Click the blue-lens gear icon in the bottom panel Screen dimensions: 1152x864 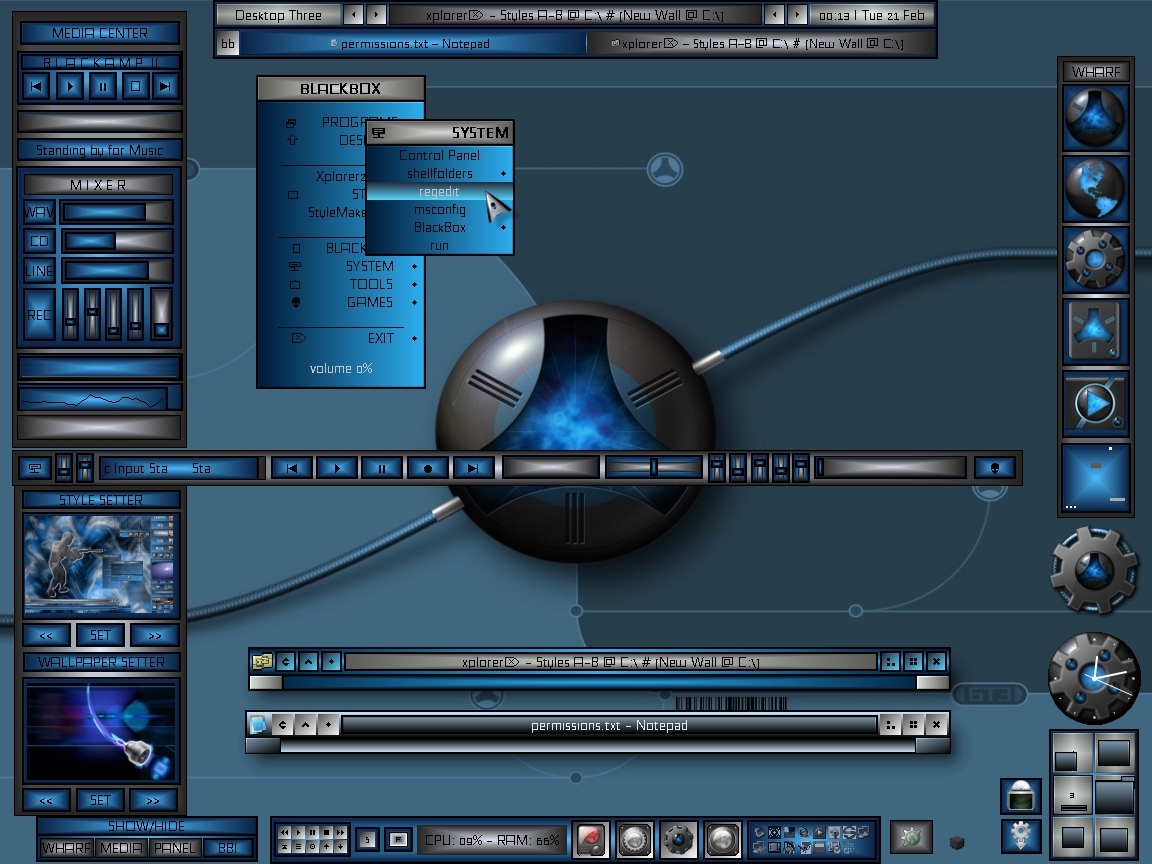[x=679, y=839]
